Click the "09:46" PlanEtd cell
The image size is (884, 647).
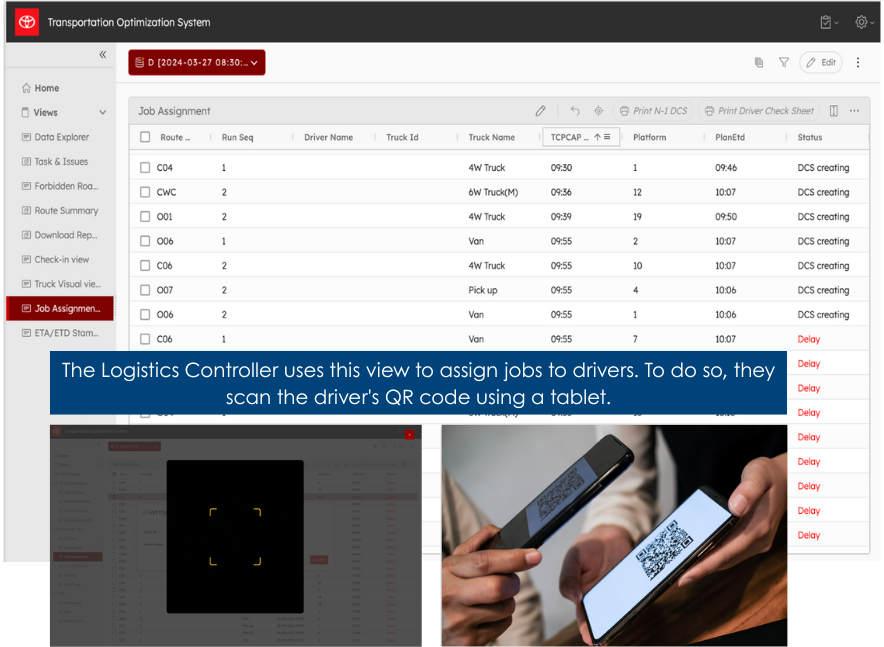point(726,167)
